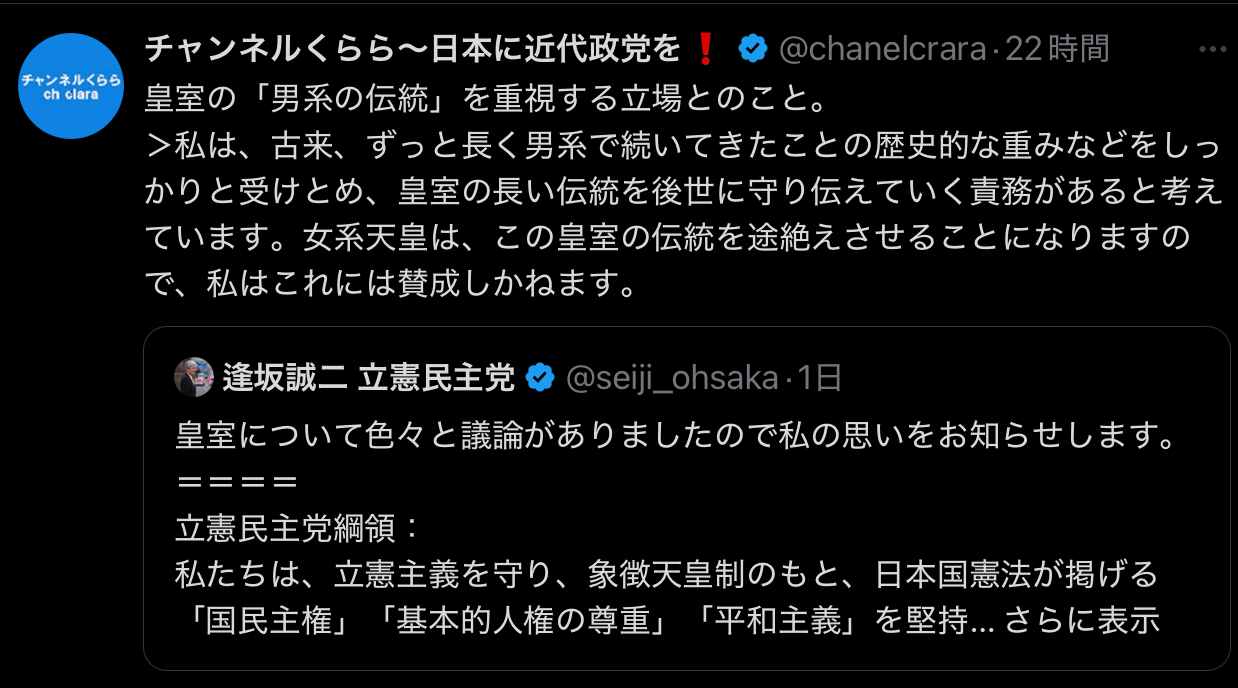Click the red exclamation mark emoji

[x=706, y=48]
